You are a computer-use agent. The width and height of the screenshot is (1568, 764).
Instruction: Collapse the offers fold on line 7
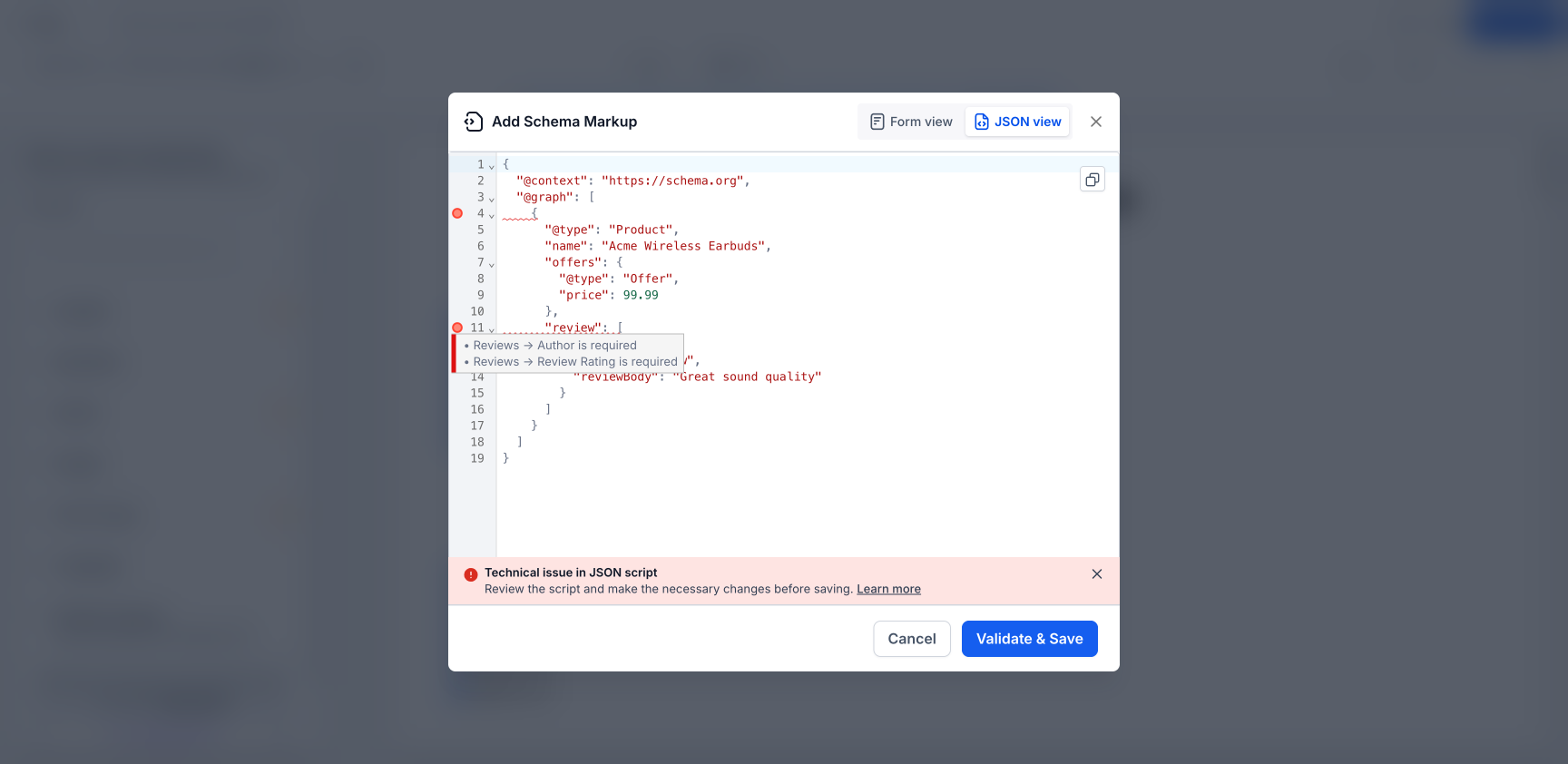[x=492, y=264]
